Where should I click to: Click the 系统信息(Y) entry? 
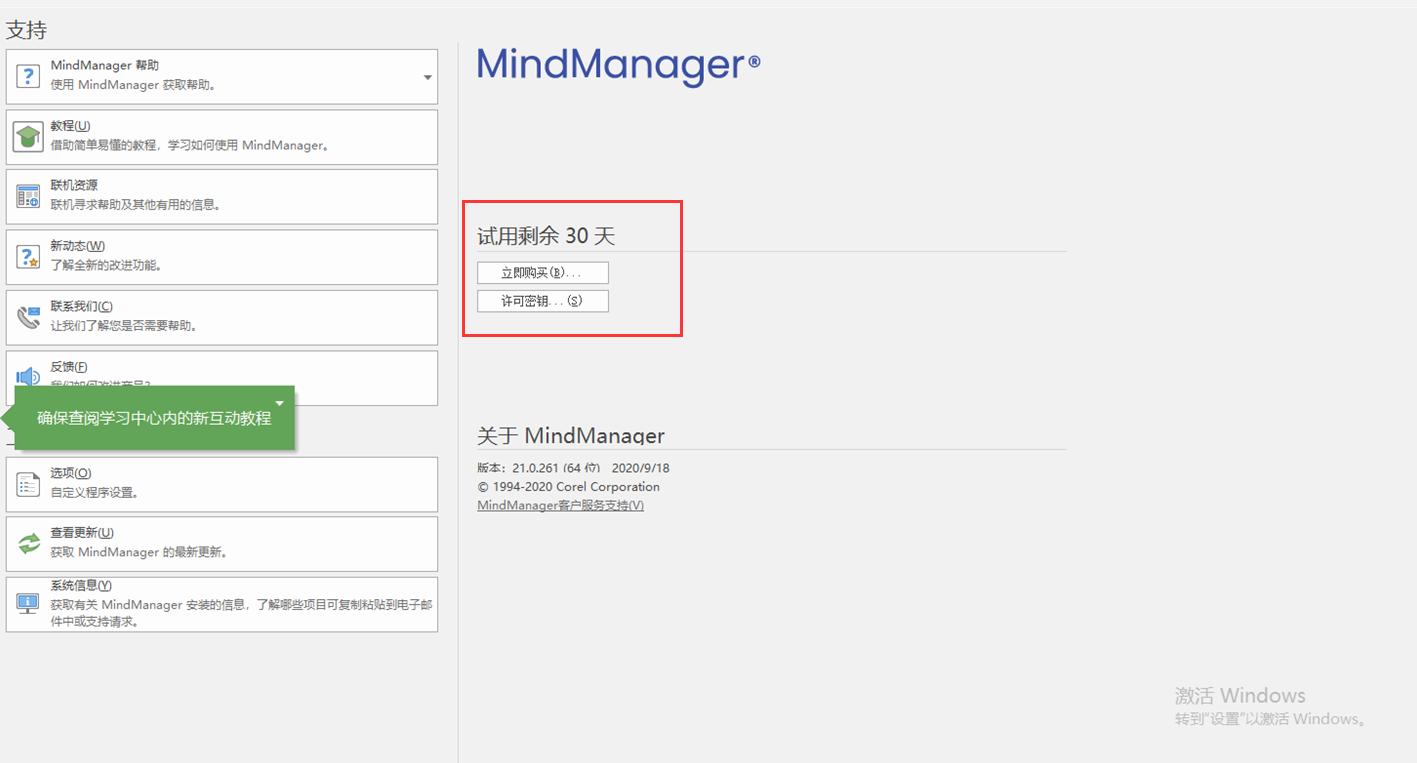(80, 584)
